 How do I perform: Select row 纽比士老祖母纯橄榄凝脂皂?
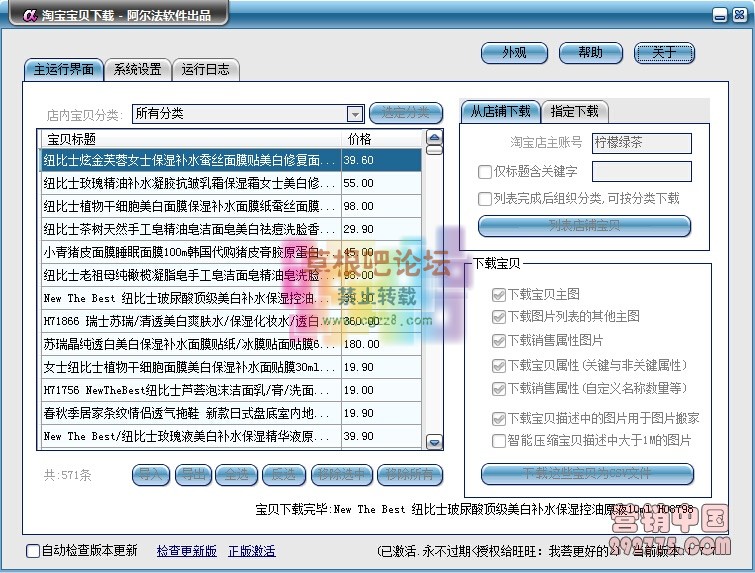(x=231, y=275)
